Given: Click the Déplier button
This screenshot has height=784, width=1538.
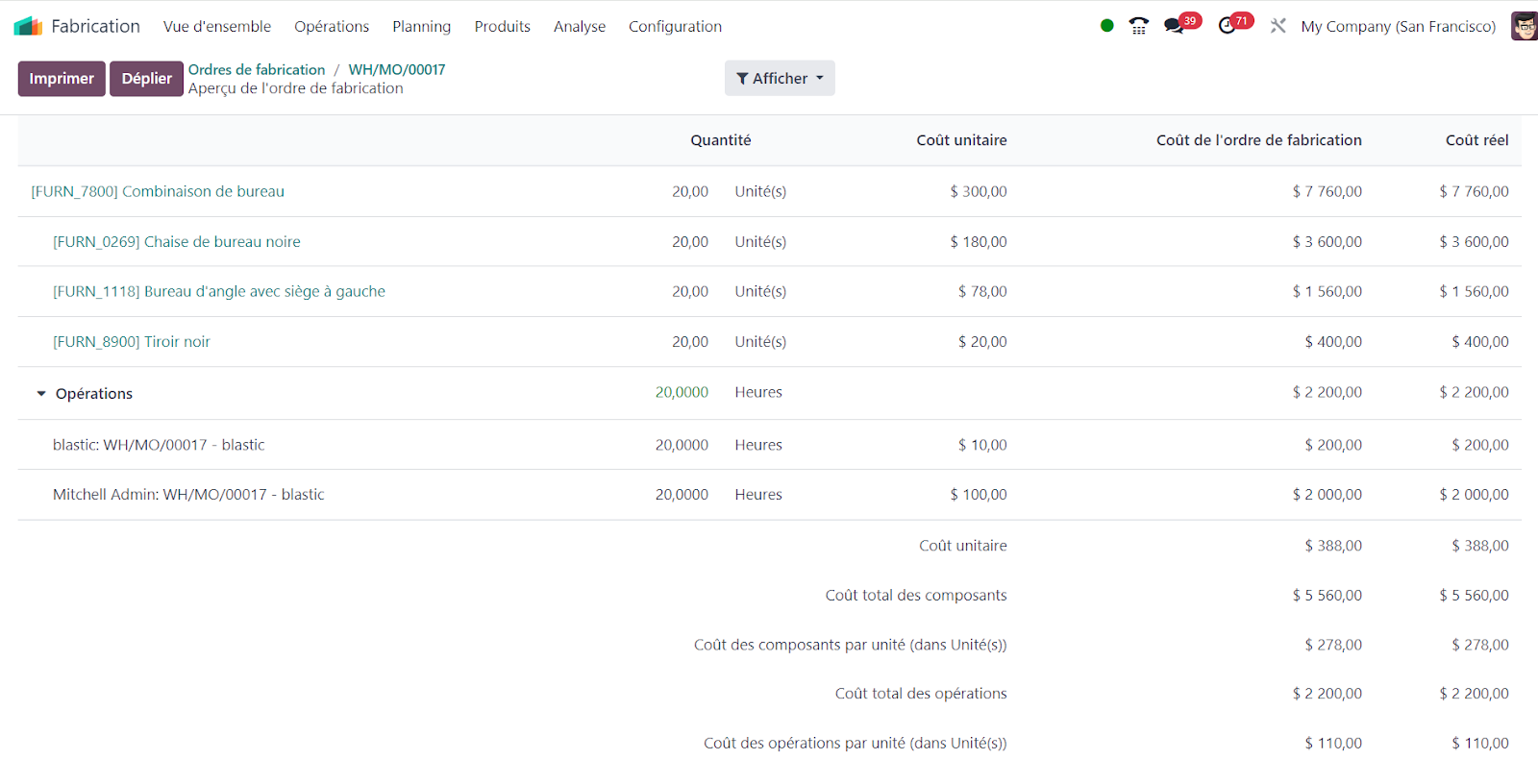Looking at the screenshot, I should [x=146, y=79].
